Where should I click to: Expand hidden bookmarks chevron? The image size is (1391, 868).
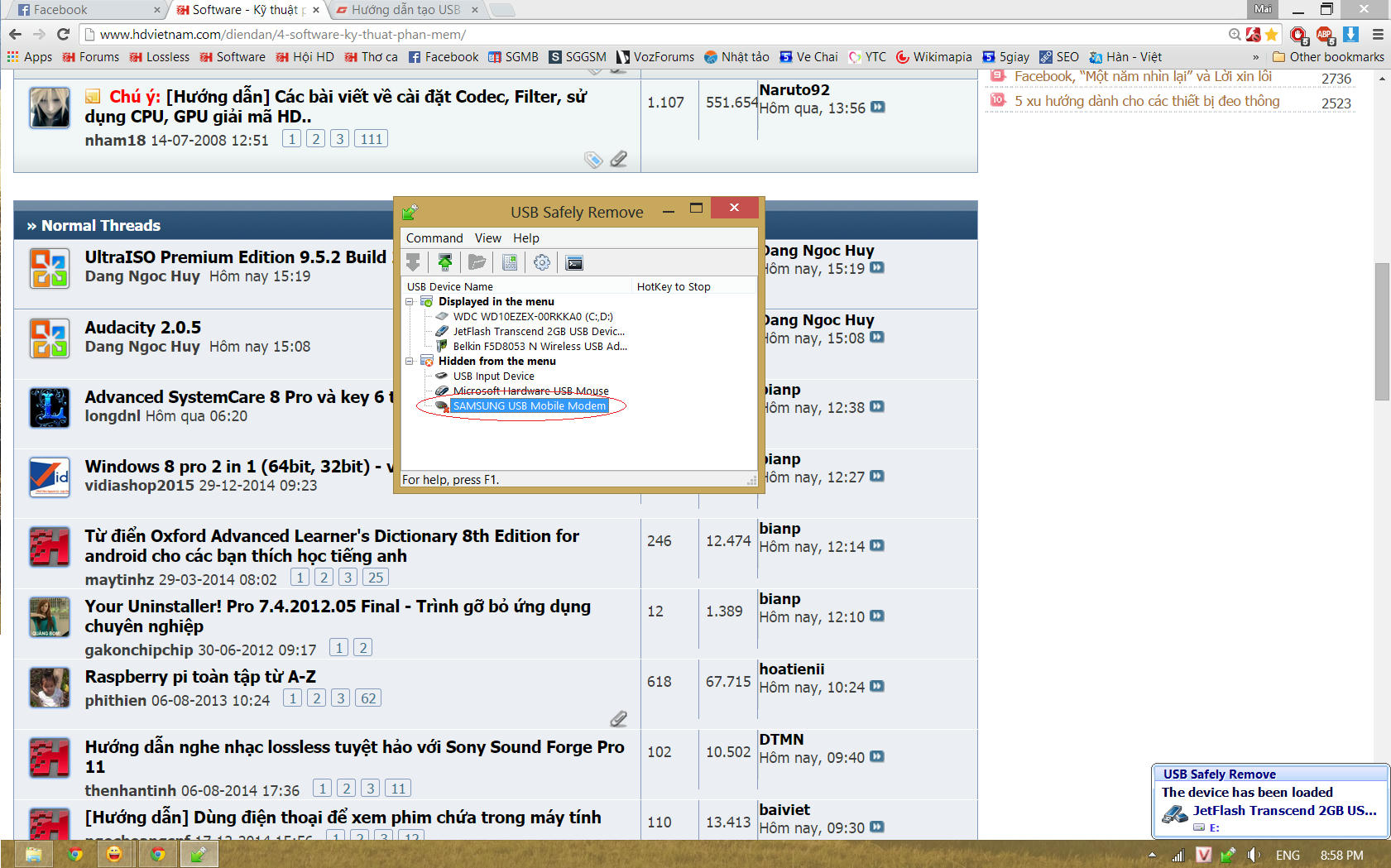pos(1256,57)
